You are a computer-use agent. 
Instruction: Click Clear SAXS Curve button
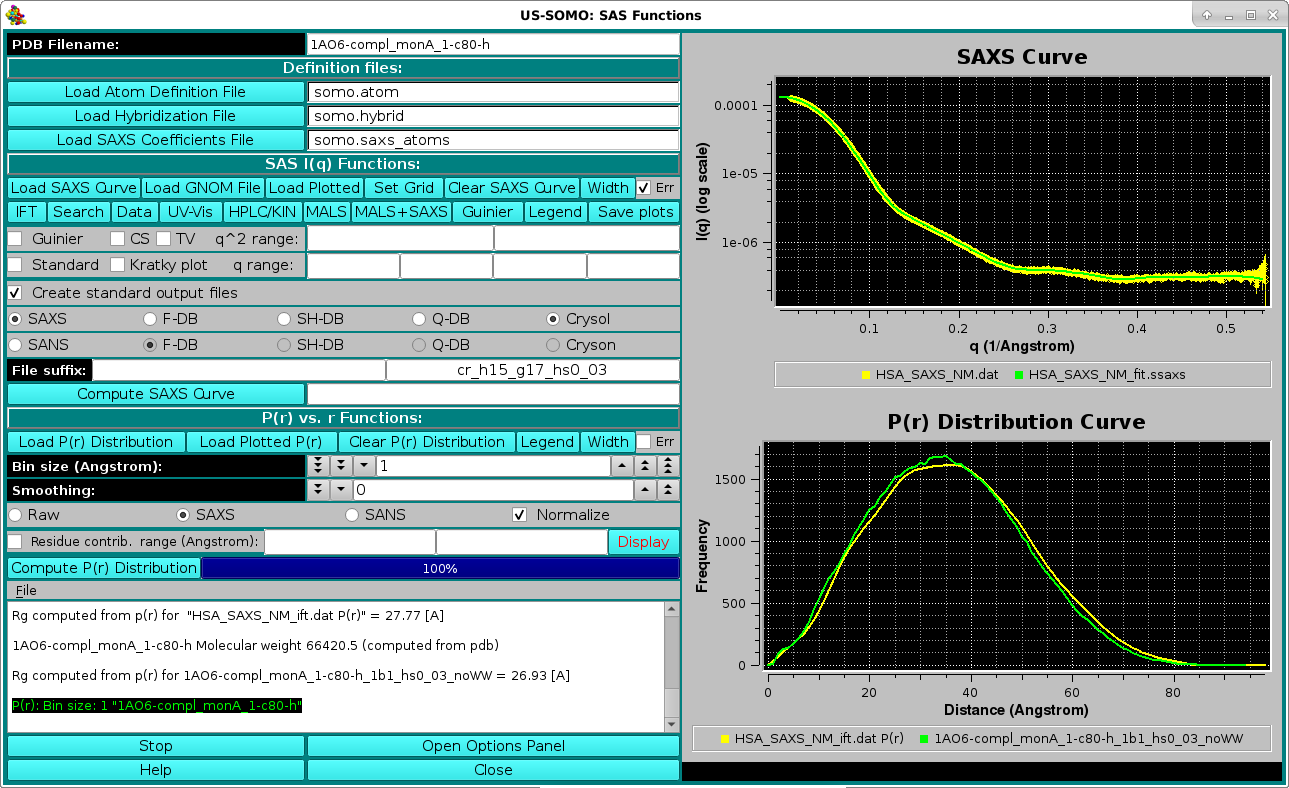[x=512, y=188]
